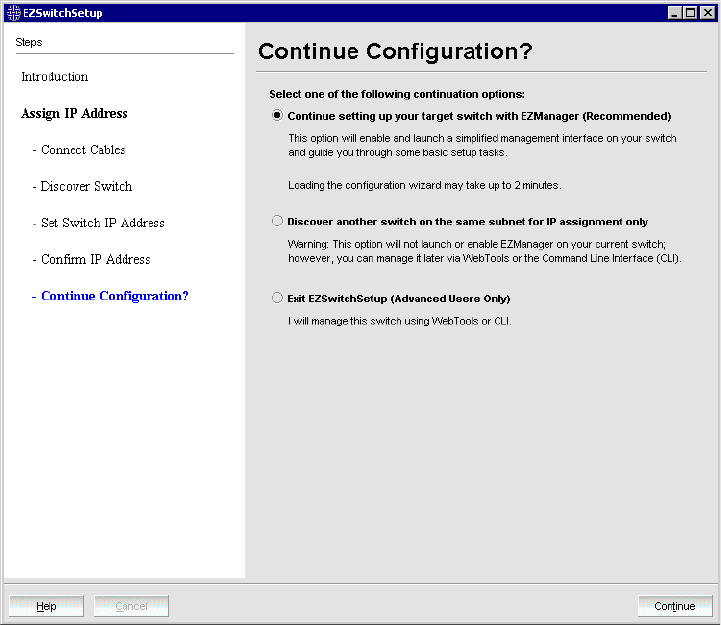Viewport: 721px width, 625px height.
Task: Click 'Loading the configuration wizard may take' text
Action: tap(425, 185)
